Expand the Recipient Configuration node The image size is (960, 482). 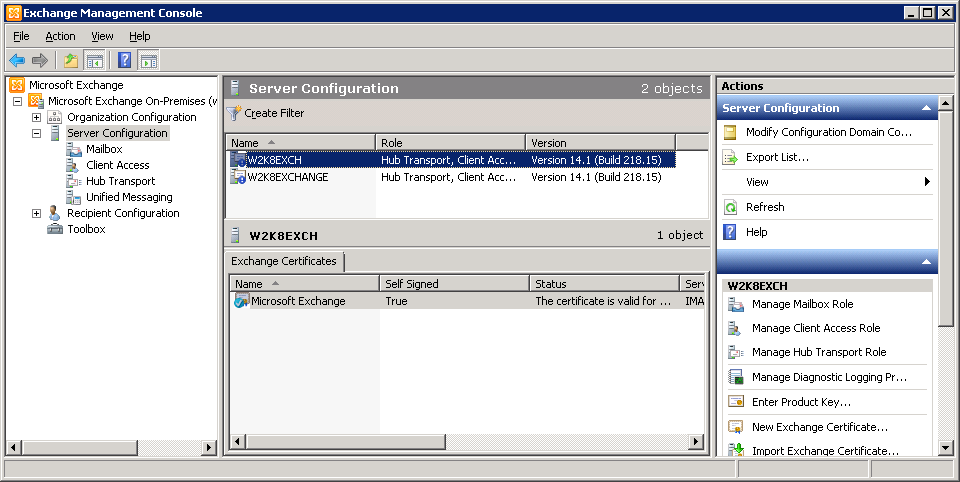[x=36, y=213]
